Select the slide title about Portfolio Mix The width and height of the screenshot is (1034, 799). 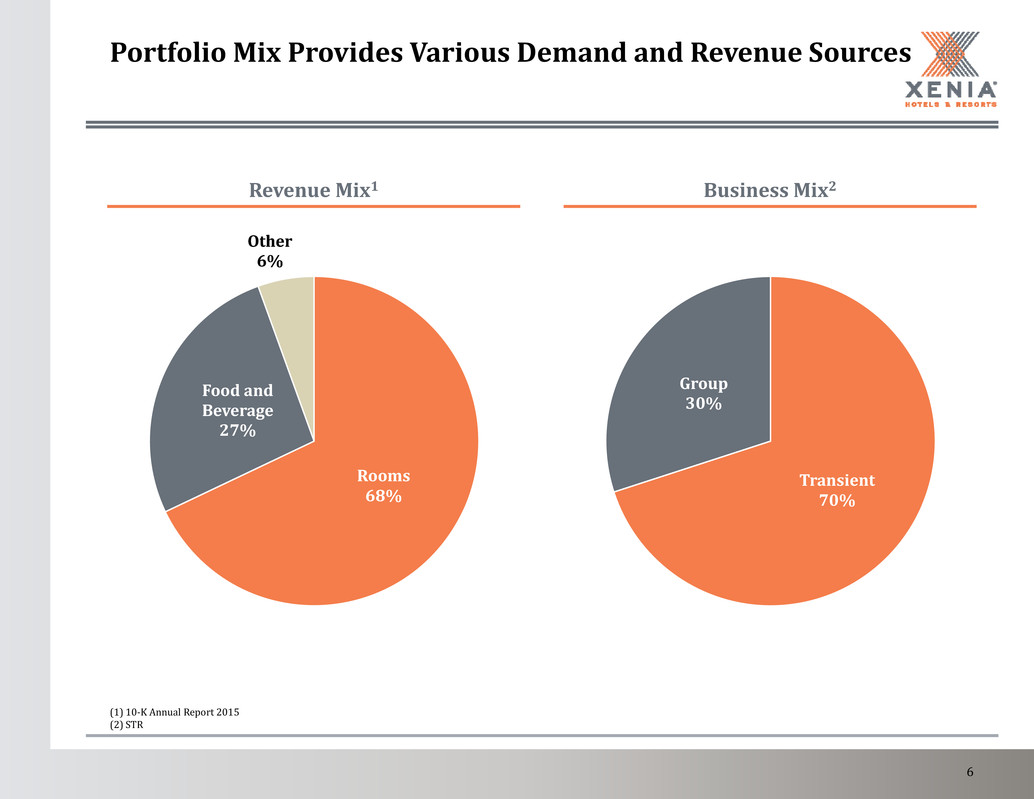512,52
